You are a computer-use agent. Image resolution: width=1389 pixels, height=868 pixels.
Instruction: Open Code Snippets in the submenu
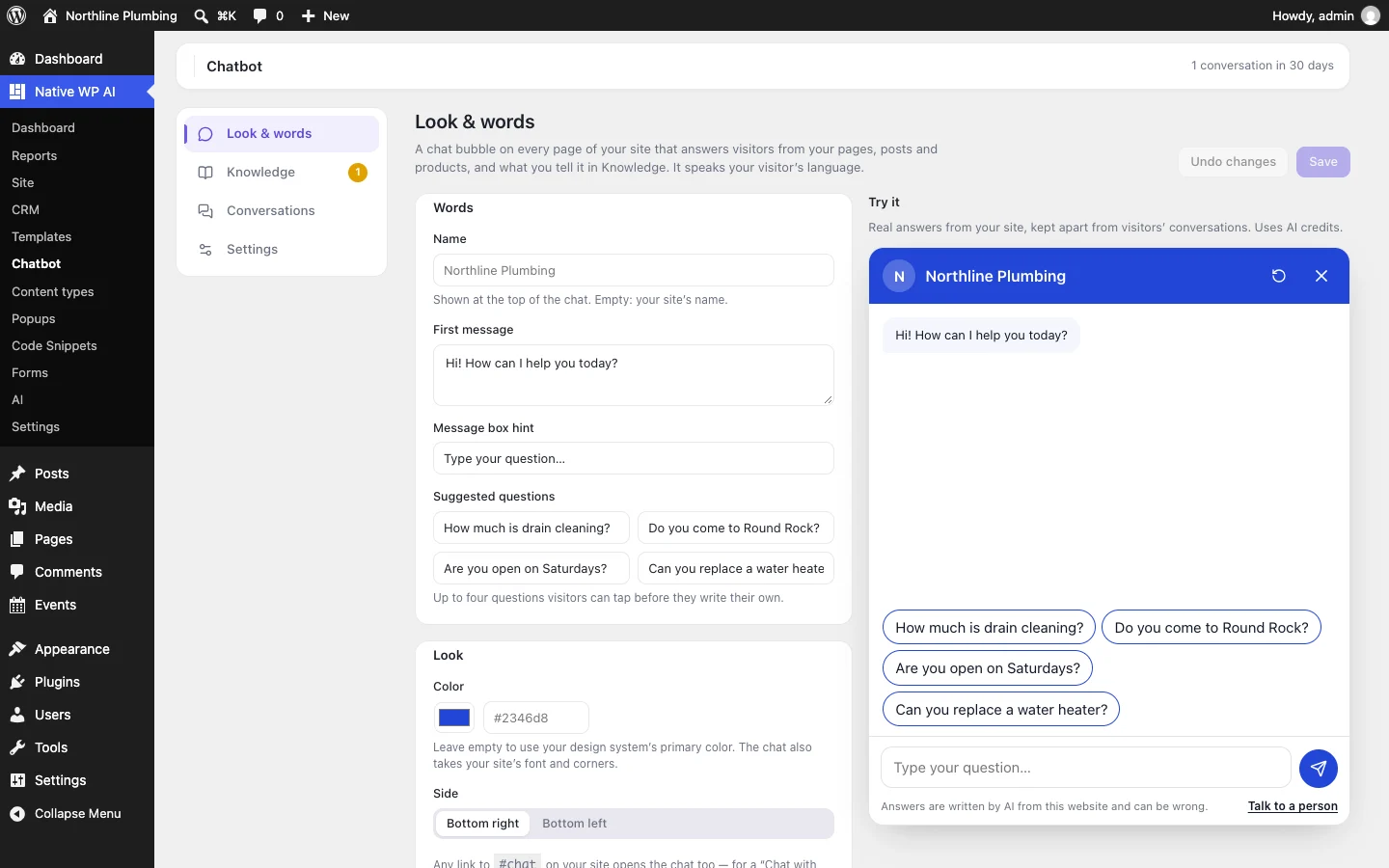click(77, 345)
